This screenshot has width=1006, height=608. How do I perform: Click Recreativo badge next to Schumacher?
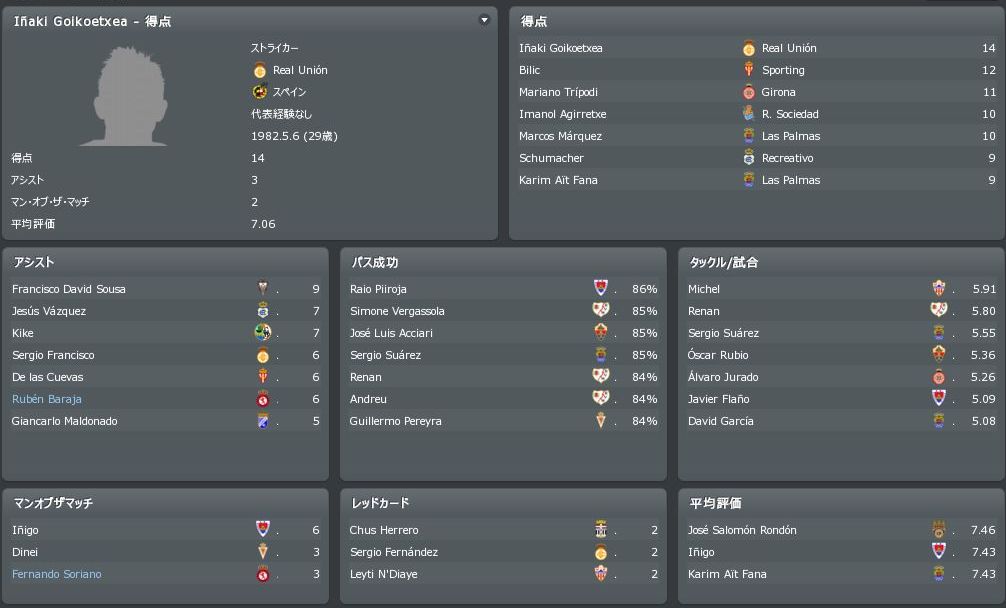[748, 158]
